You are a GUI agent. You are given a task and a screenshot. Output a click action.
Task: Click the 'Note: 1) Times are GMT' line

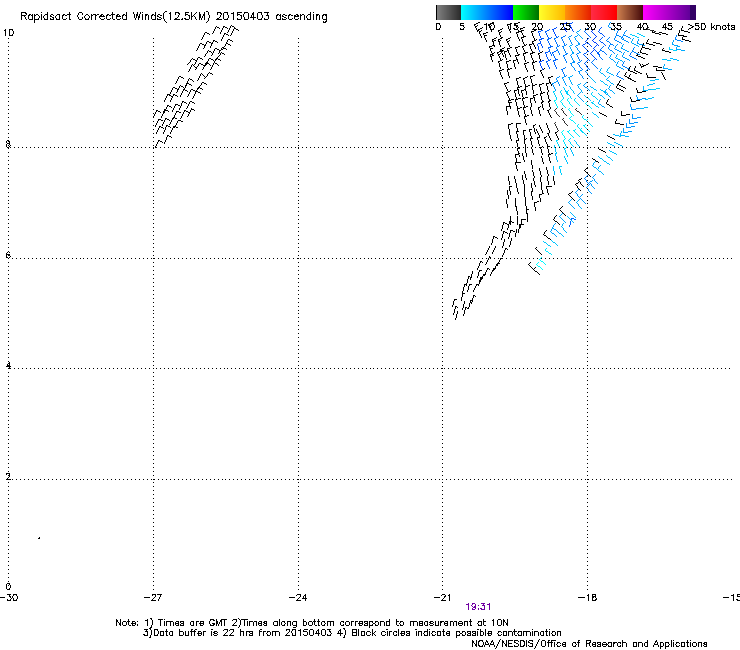coord(312,623)
